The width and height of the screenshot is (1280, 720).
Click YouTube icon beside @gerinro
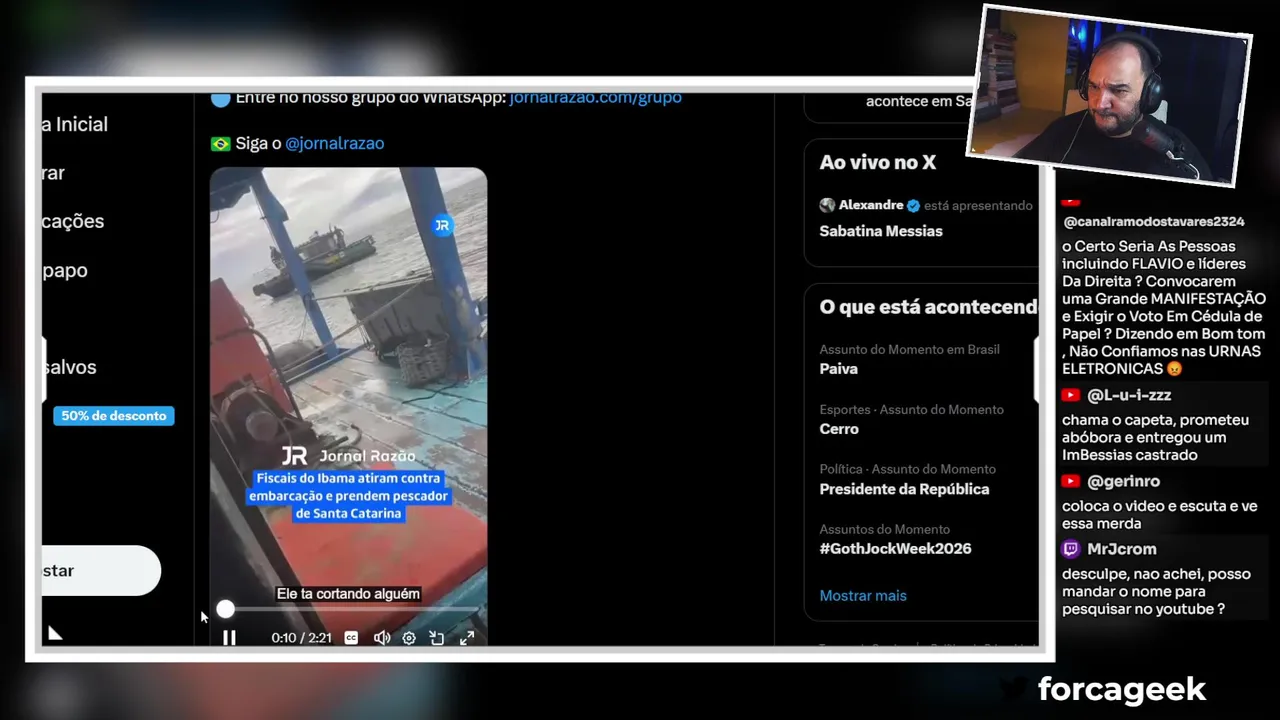1071,482
